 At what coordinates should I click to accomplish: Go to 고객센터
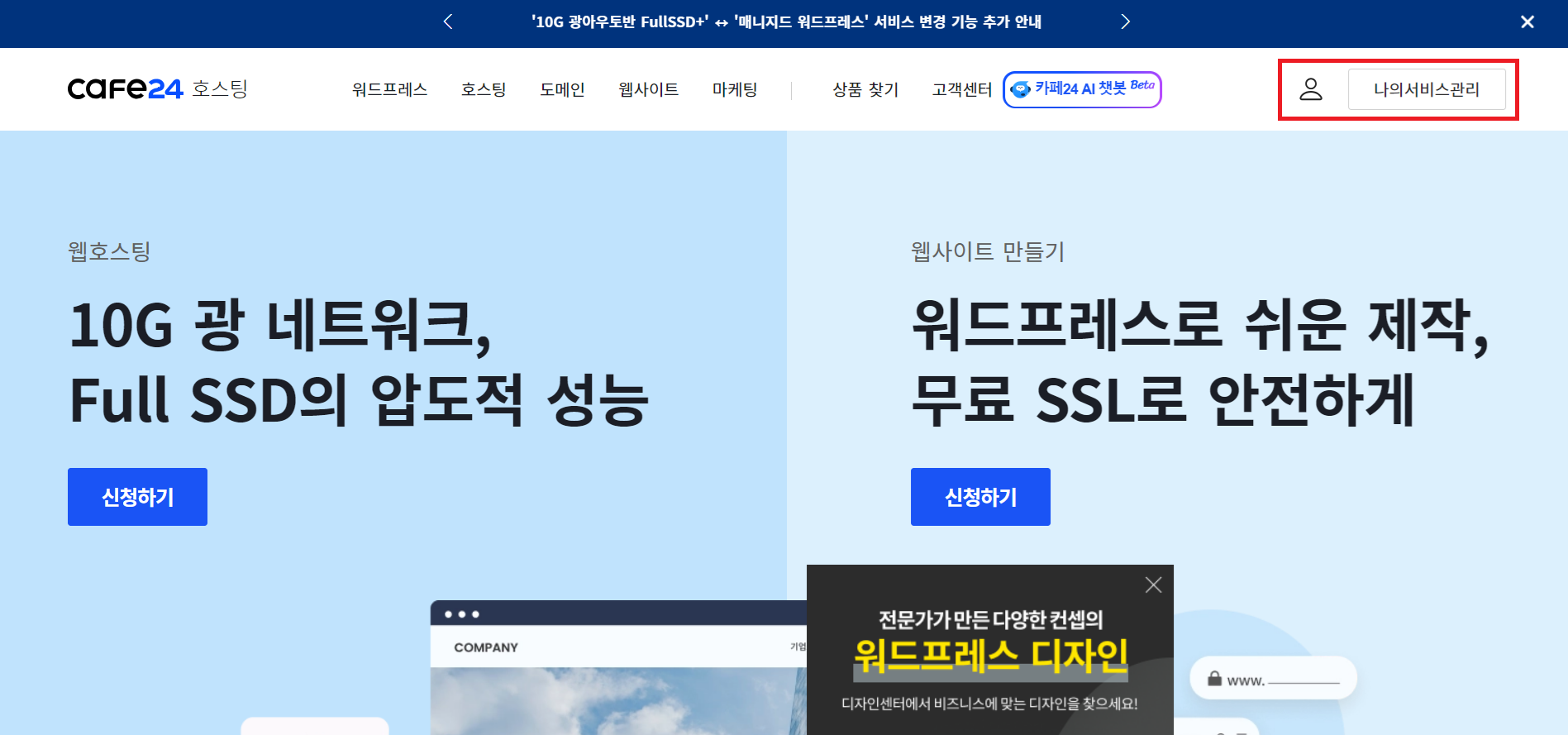click(x=962, y=89)
